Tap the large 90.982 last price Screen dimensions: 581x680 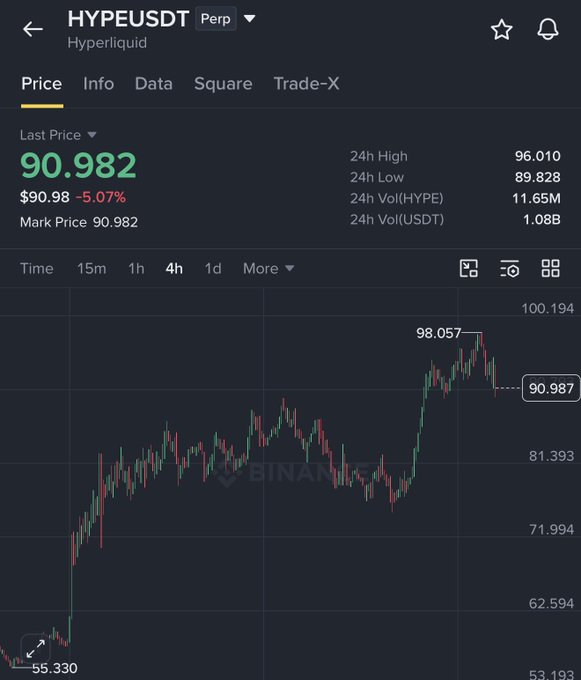tap(78, 165)
